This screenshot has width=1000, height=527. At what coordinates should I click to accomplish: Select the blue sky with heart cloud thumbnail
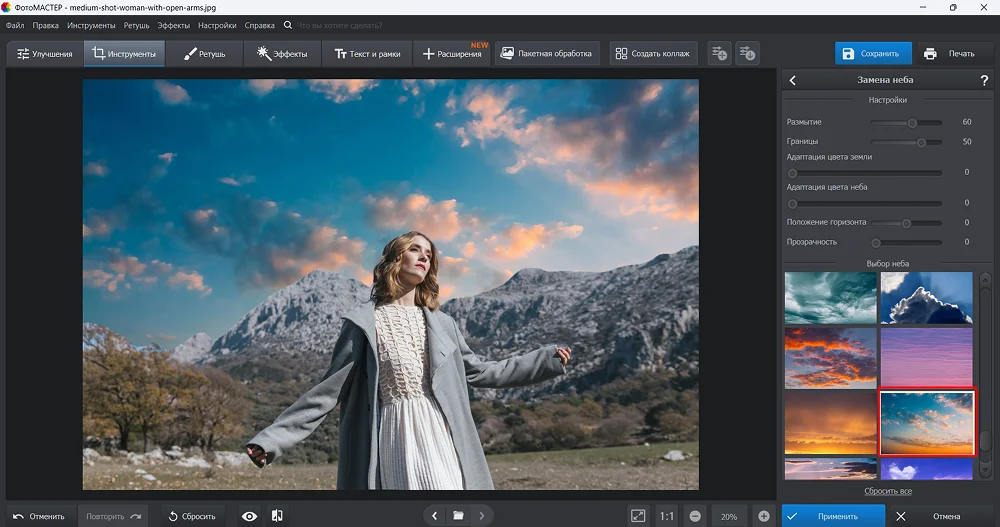coord(926,469)
